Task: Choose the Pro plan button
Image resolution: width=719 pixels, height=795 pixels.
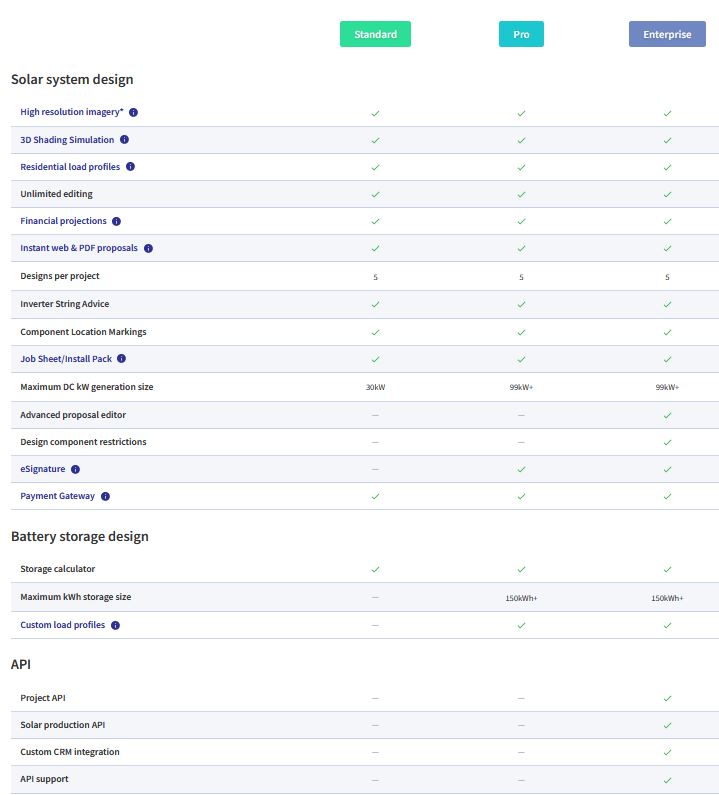Action: pyautogui.click(x=521, y=34)
